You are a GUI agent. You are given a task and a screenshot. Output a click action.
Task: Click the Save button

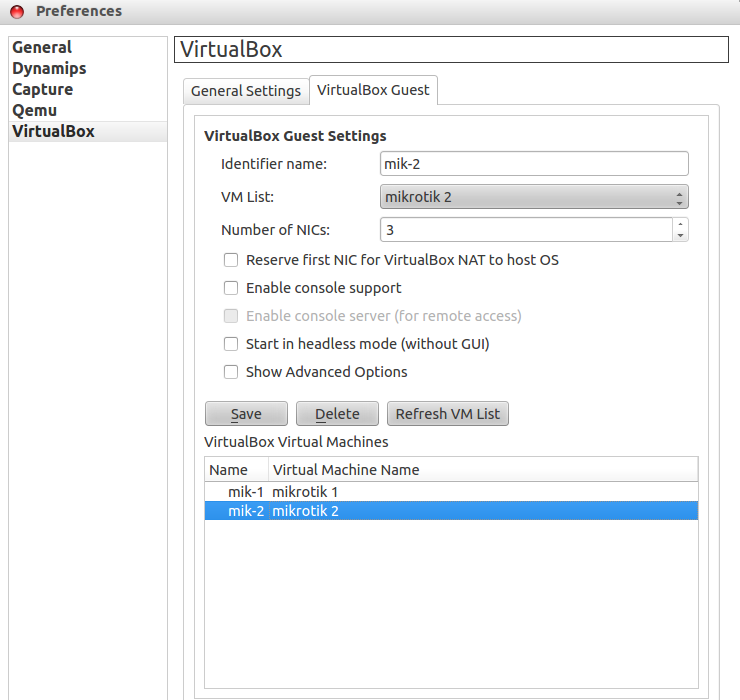[x=246, y=414]
